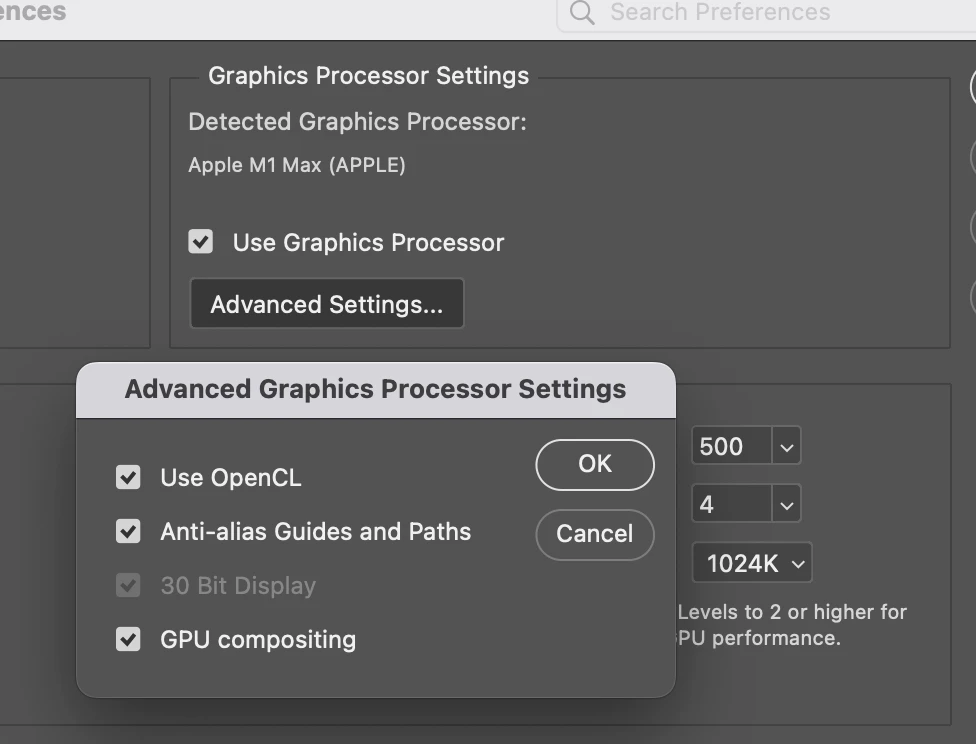Click the GPU compositing label text
976x744 pixels.
click(x=258, y=639)
